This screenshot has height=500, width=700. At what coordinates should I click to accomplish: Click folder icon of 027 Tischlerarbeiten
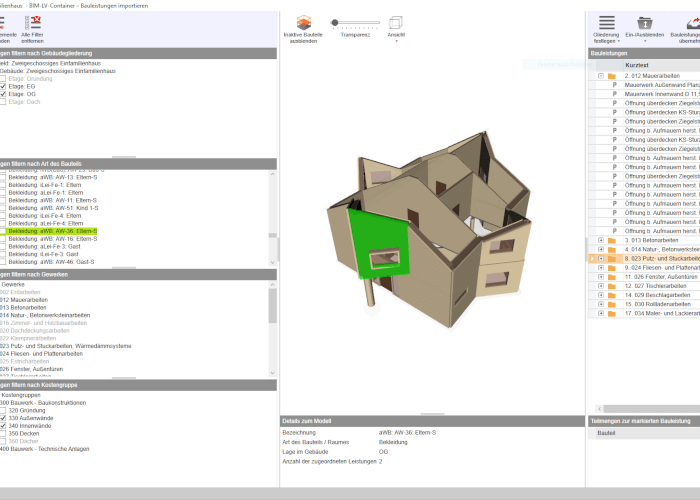(x=612, y=286)
